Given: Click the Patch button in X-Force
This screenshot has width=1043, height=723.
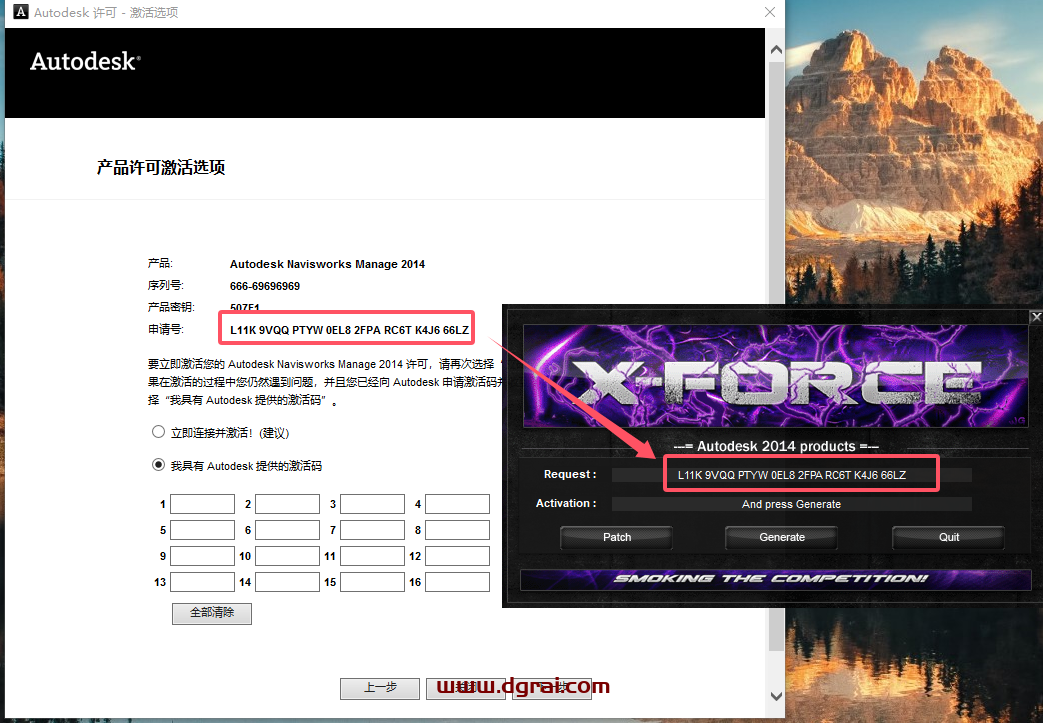Looking at the screenshot, I should (617, 537).
